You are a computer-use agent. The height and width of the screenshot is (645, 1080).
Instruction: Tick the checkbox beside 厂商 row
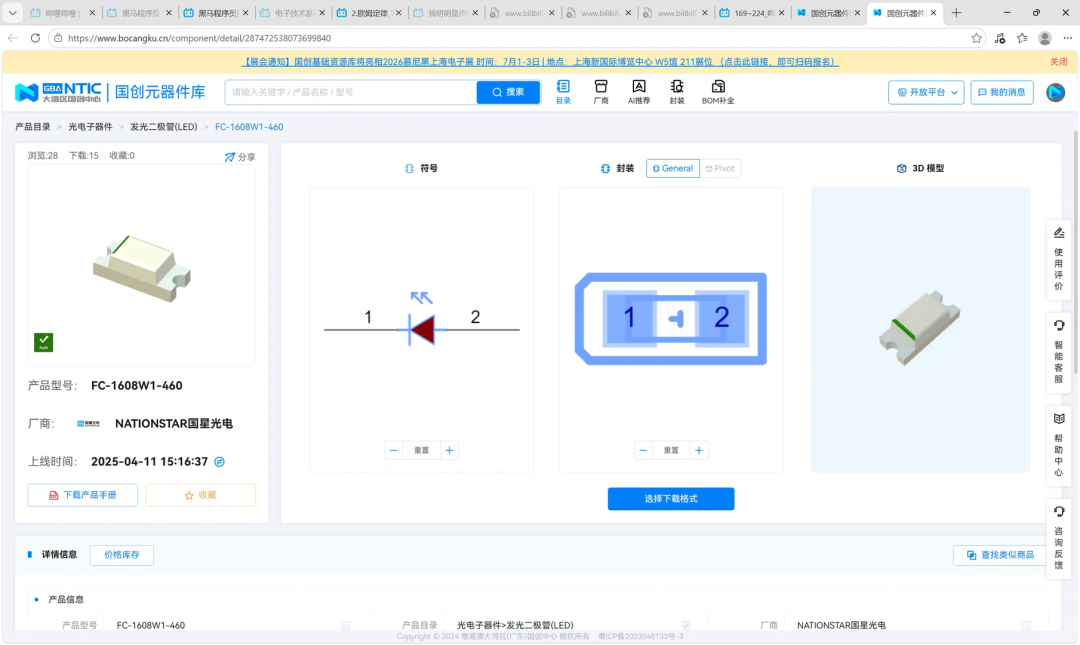(x=1026, y=626)
